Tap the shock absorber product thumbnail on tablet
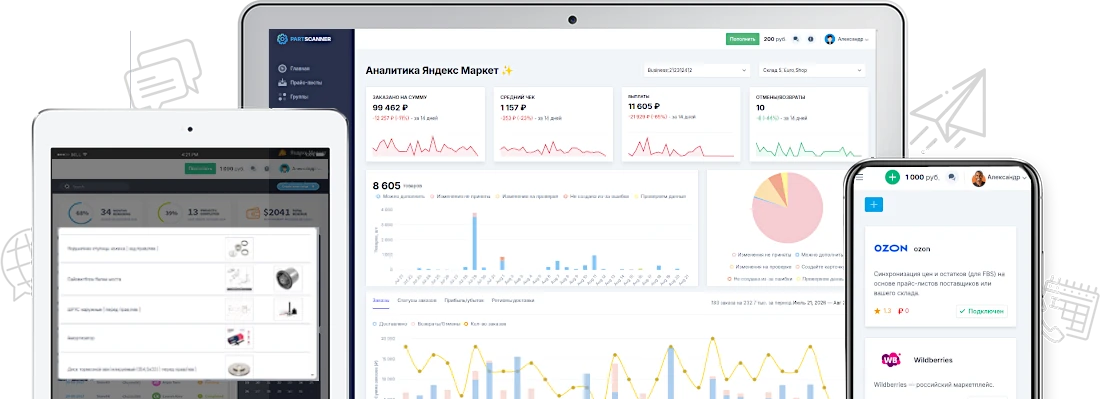 [239, 339]
